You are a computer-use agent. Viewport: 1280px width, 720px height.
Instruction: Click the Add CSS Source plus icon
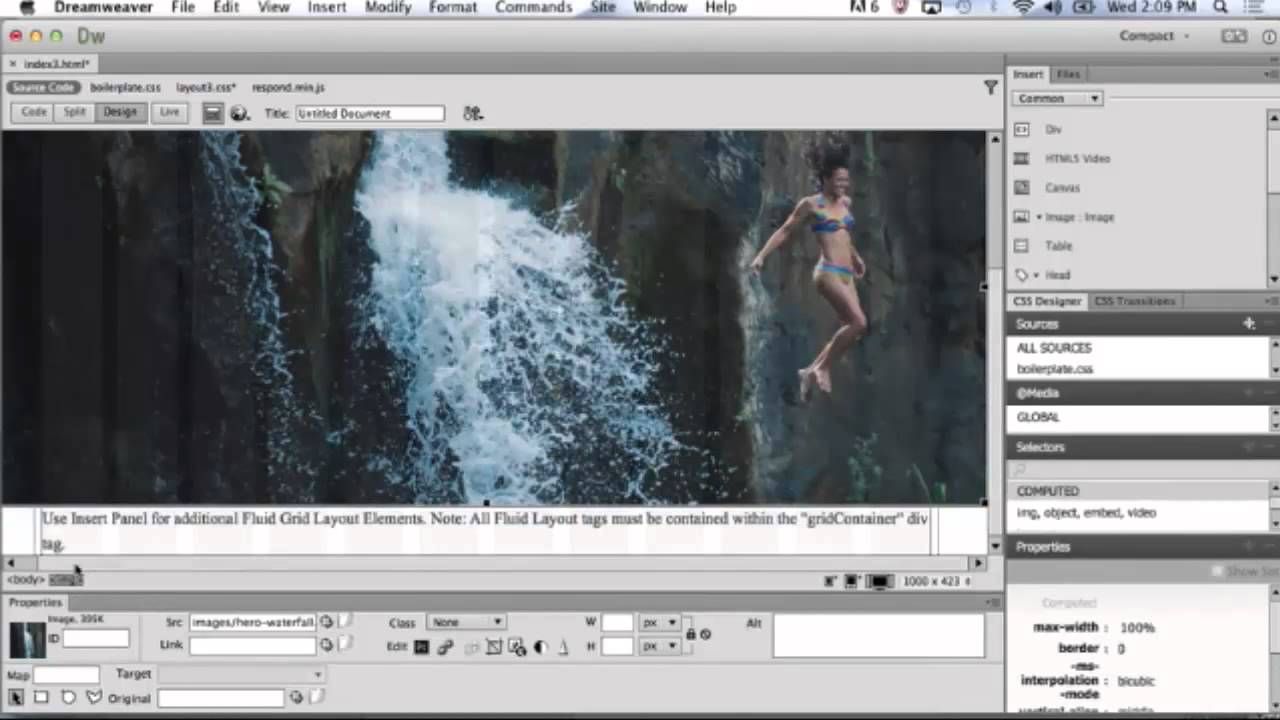click(1249, 324)
